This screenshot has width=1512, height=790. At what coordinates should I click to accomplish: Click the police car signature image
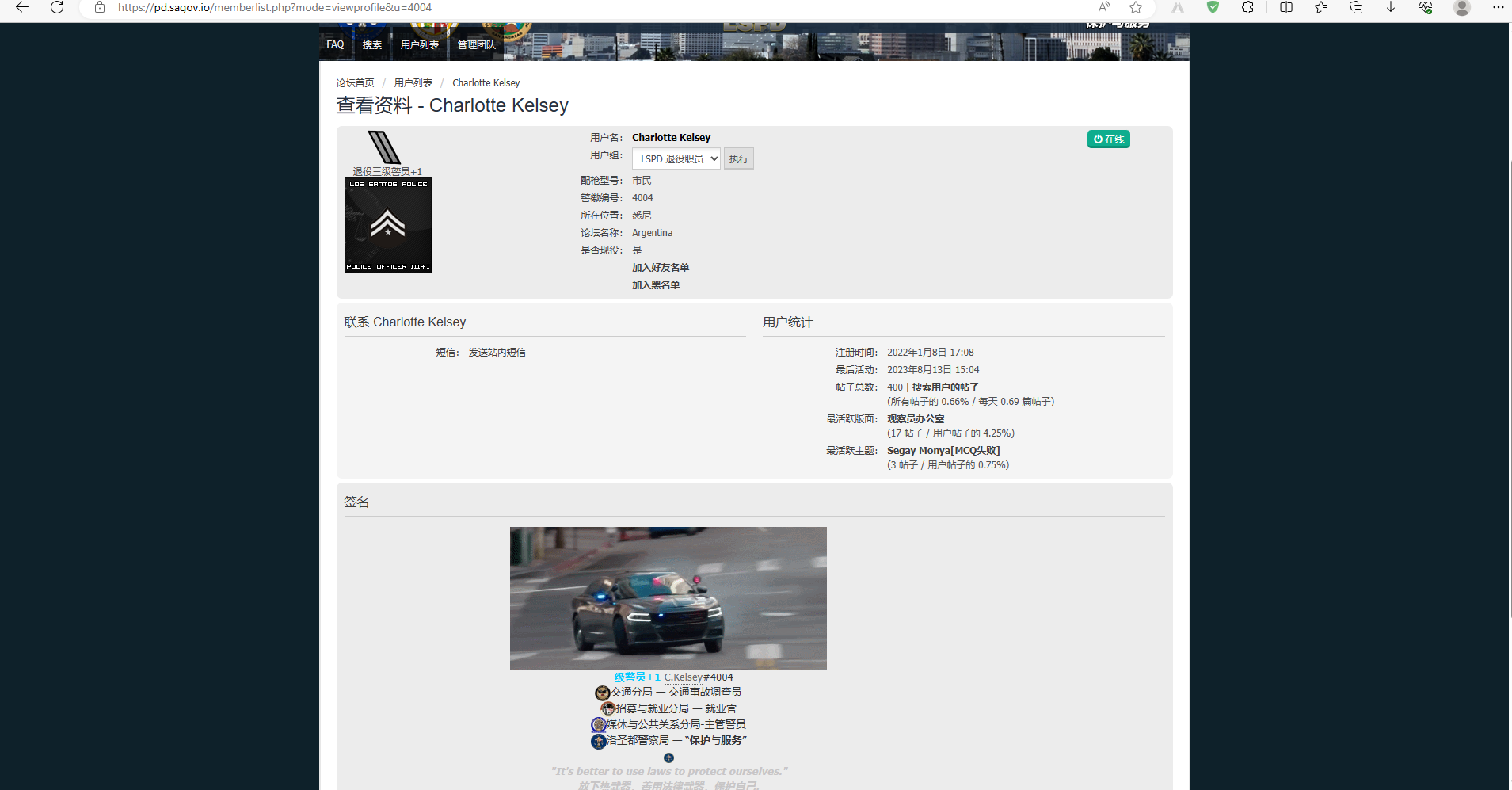point(668,597)
